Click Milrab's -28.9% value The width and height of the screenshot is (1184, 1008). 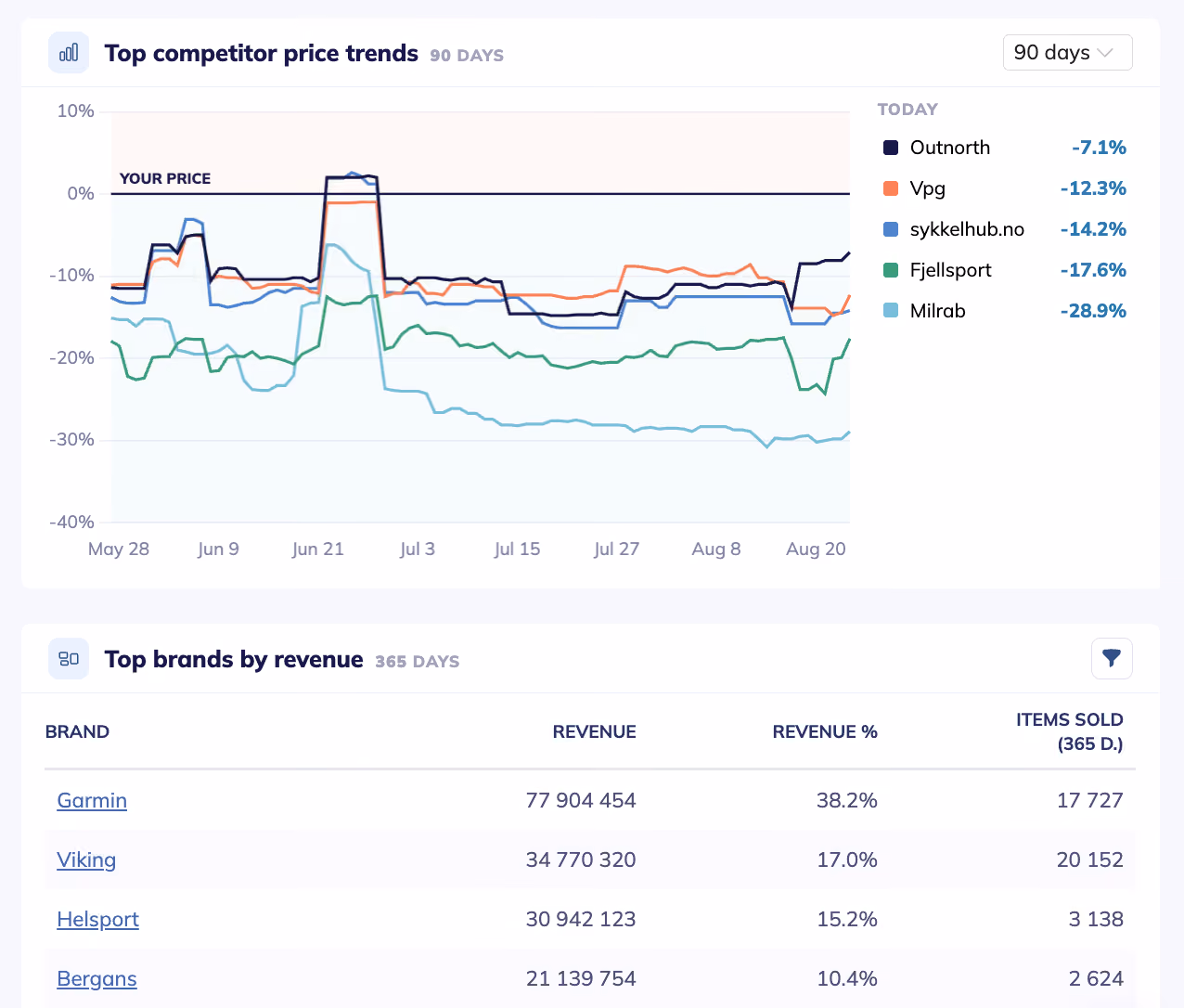pos(1093,311)
